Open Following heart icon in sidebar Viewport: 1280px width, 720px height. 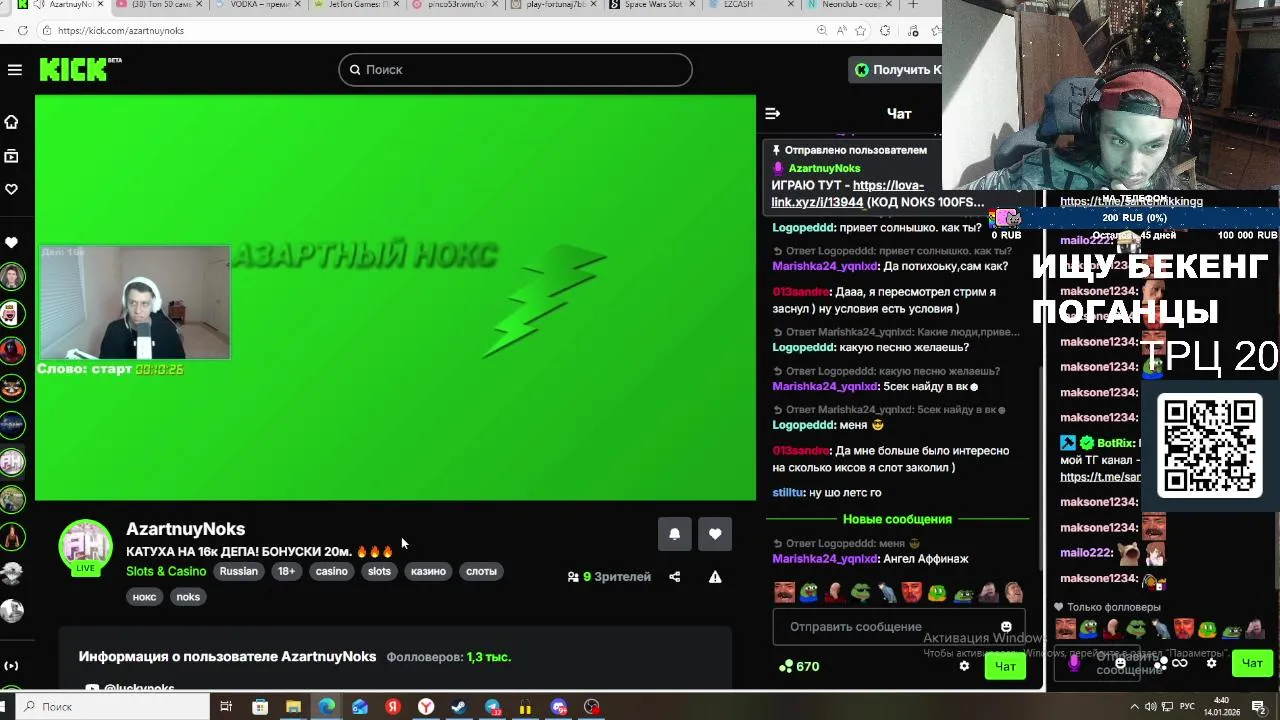[12, 189]
